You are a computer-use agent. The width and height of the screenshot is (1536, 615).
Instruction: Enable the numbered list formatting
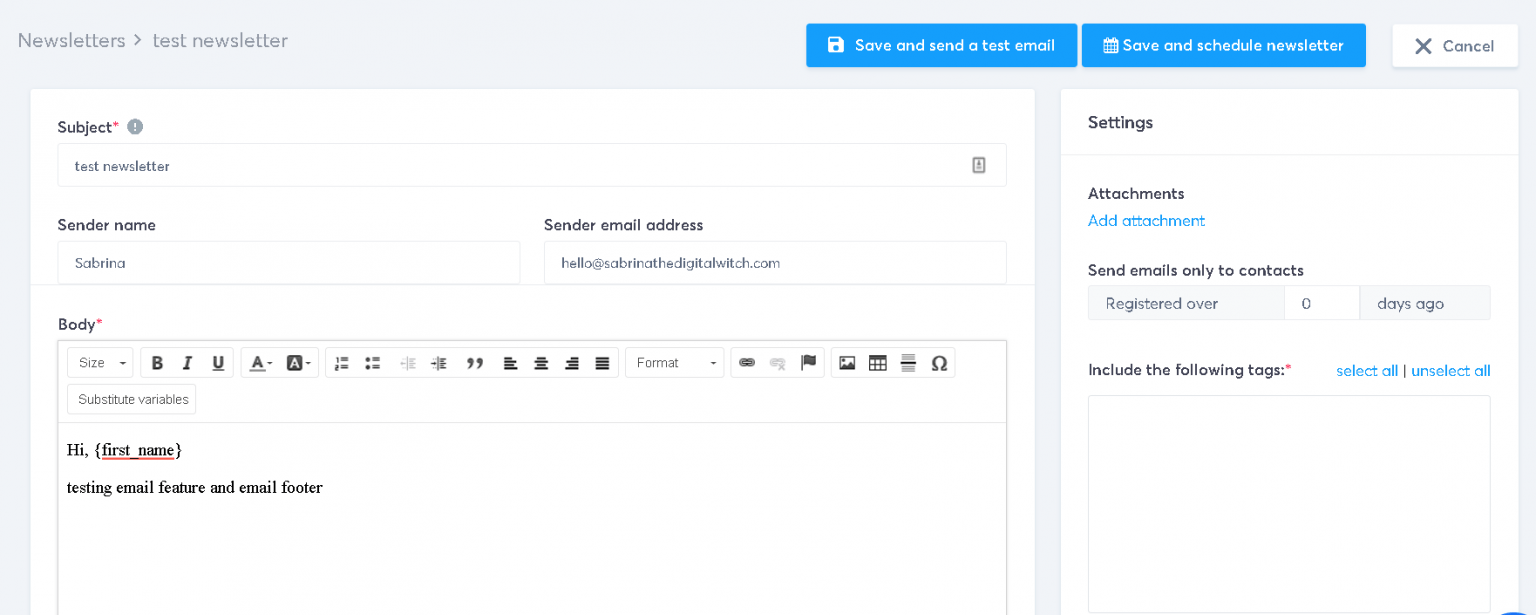pyautogui.click(x=341, y=362)
